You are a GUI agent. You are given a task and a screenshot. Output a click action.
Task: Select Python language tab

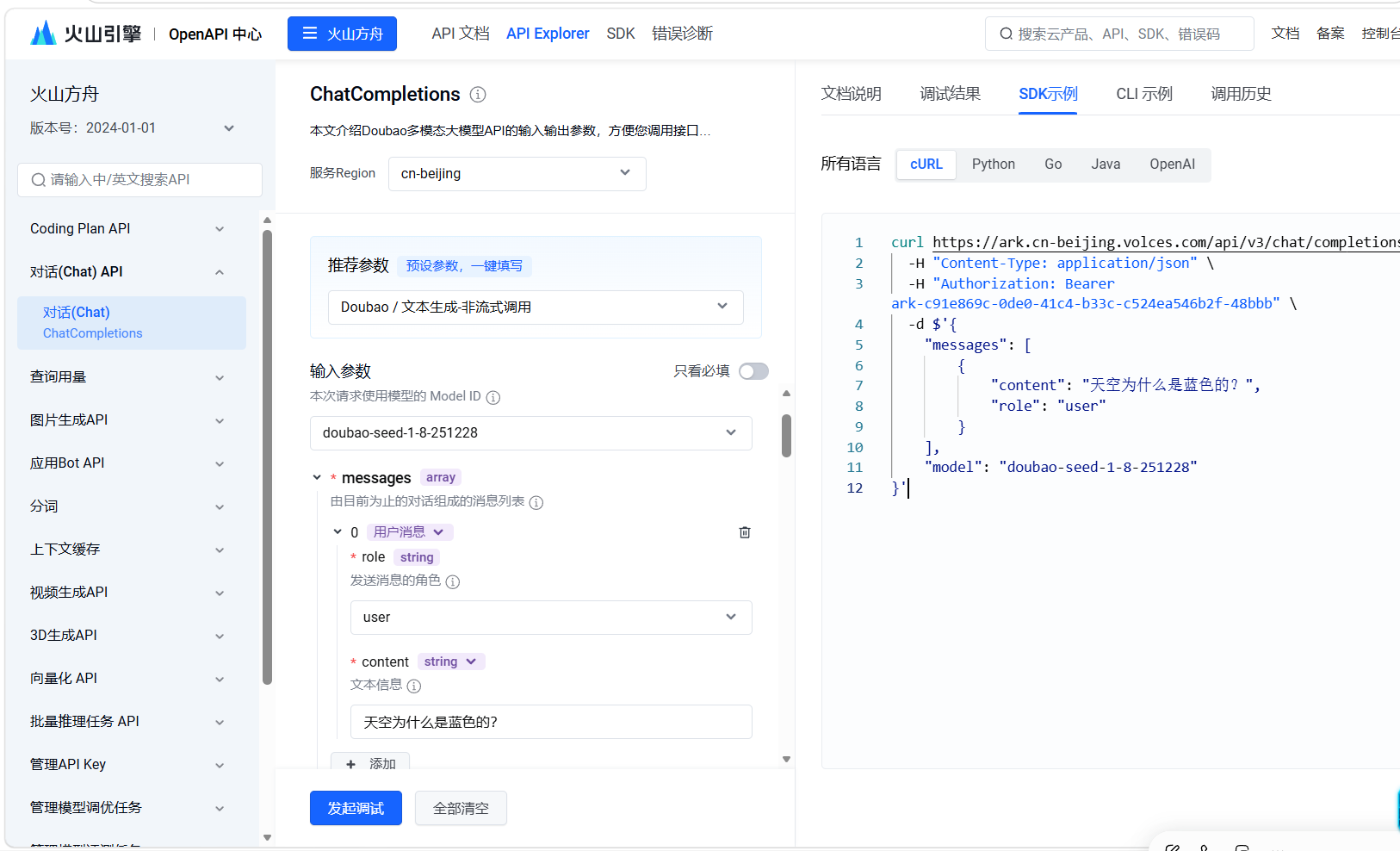pos(994,165)
